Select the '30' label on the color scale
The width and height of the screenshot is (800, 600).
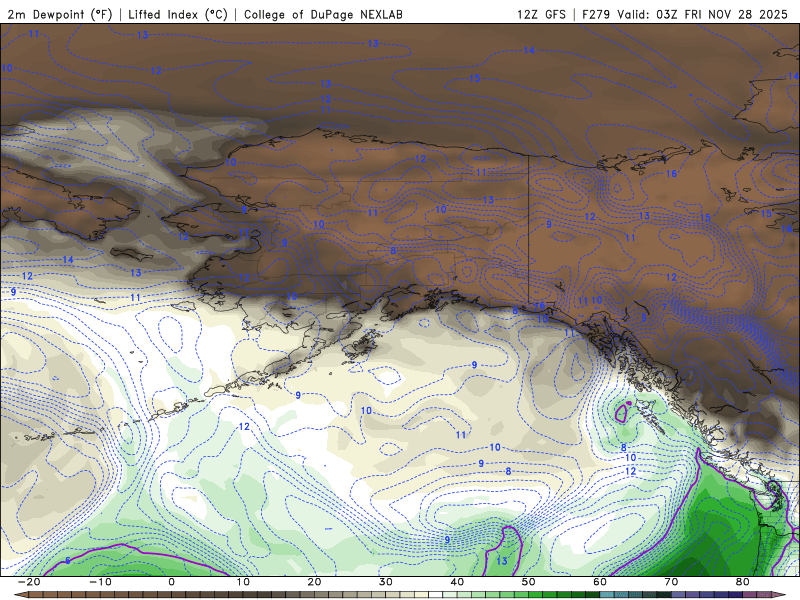[386, 582]
